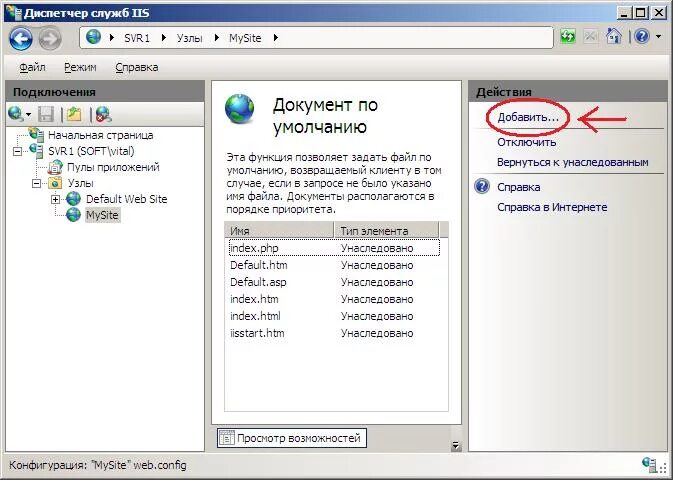Open the Справка menu
Screen dimensions: 673x480
[x=136, y=67]
